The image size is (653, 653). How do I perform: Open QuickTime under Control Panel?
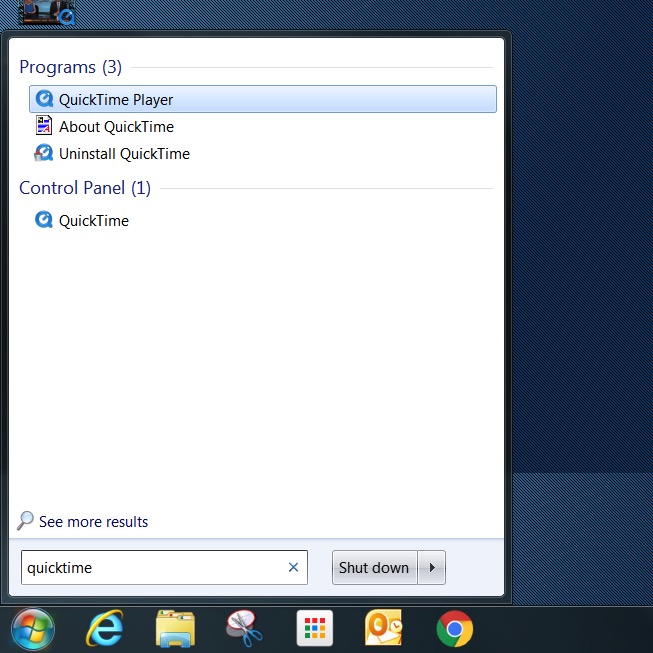pyautogui.click(x=262, y=220)
